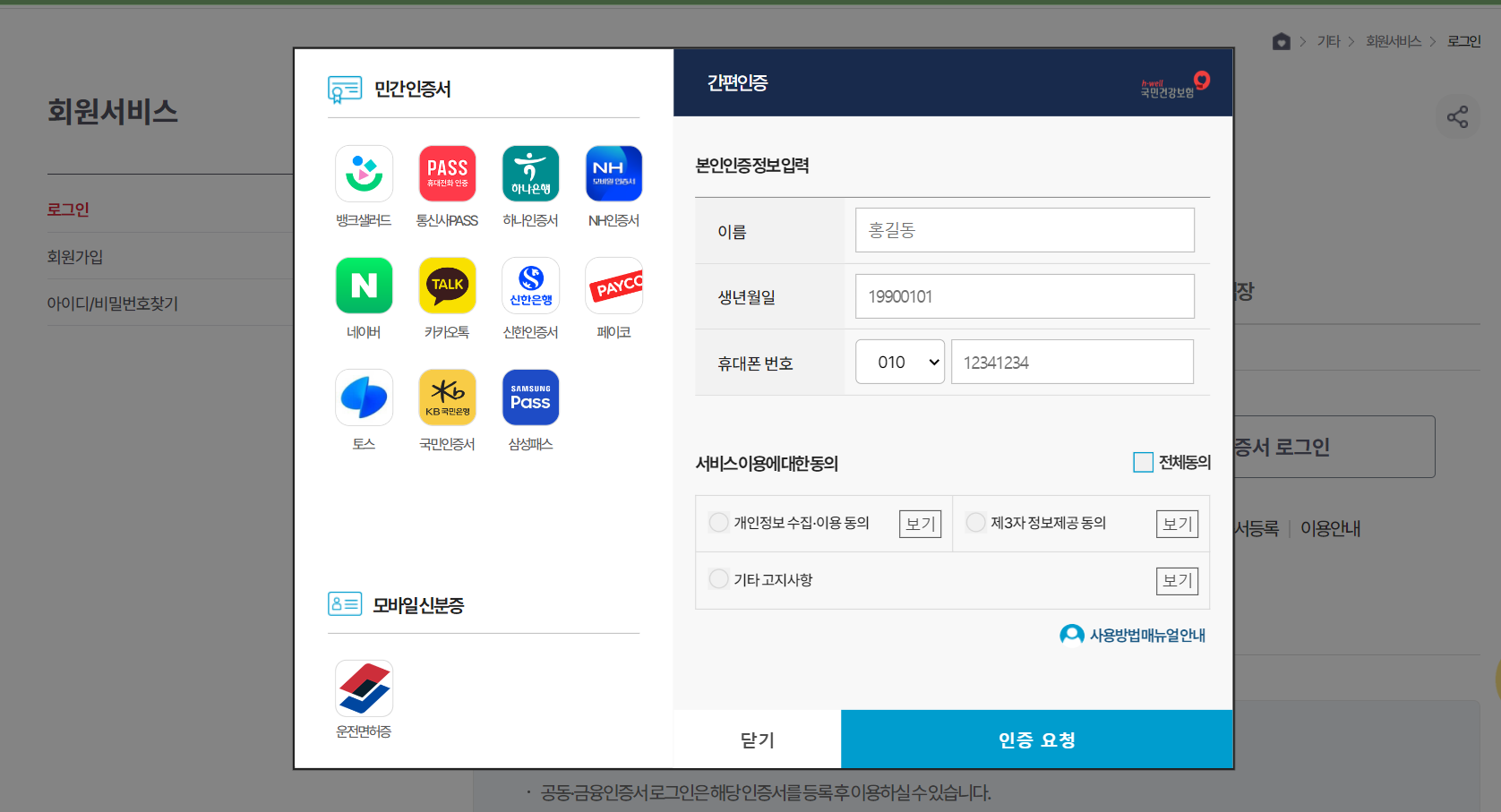Pick the NH인증서 icon
The image size is (1501, 812).
613,174
